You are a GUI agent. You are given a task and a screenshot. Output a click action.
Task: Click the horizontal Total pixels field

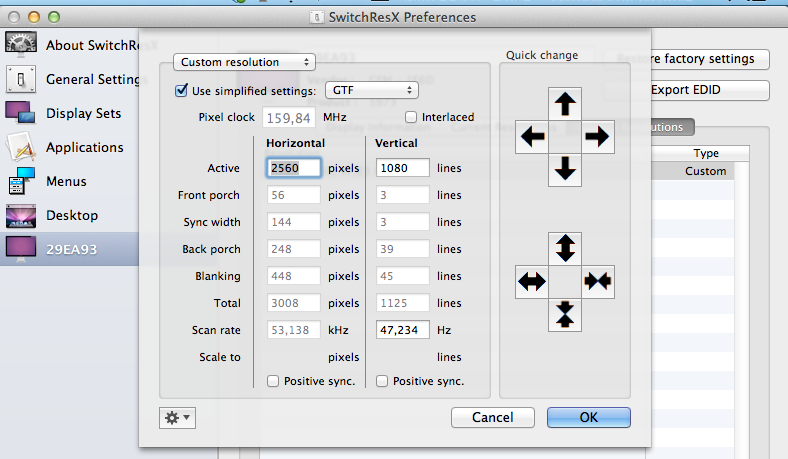click(x=293, y=303)
